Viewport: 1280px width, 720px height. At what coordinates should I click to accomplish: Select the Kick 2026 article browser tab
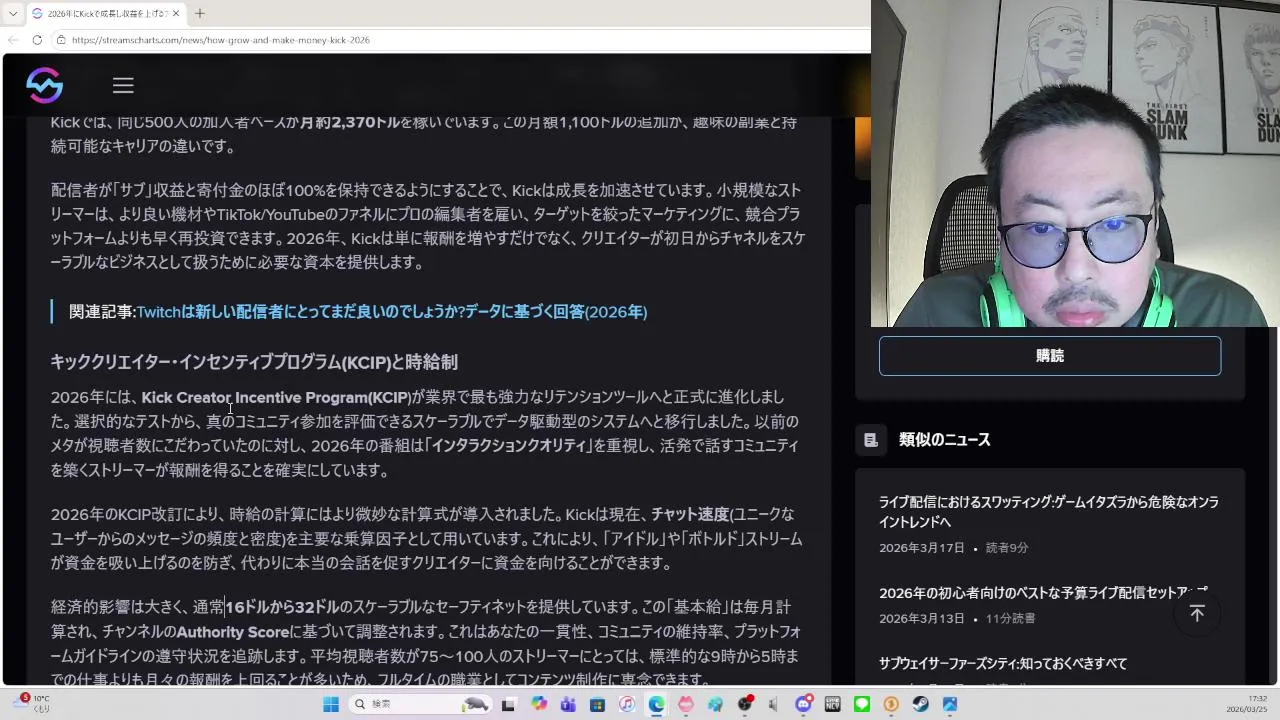coord(106,13)
